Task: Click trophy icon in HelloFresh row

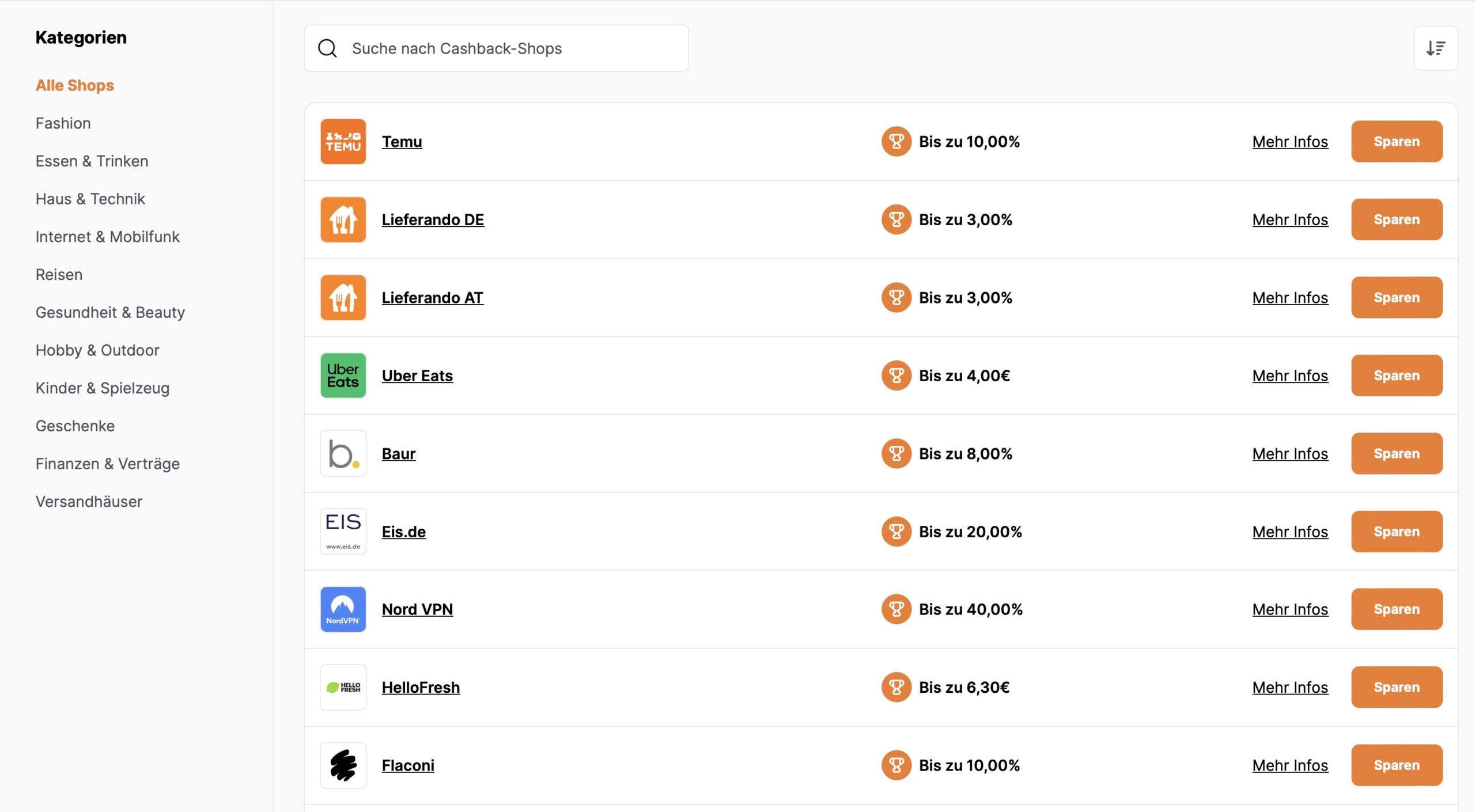Action: [896, 688]
